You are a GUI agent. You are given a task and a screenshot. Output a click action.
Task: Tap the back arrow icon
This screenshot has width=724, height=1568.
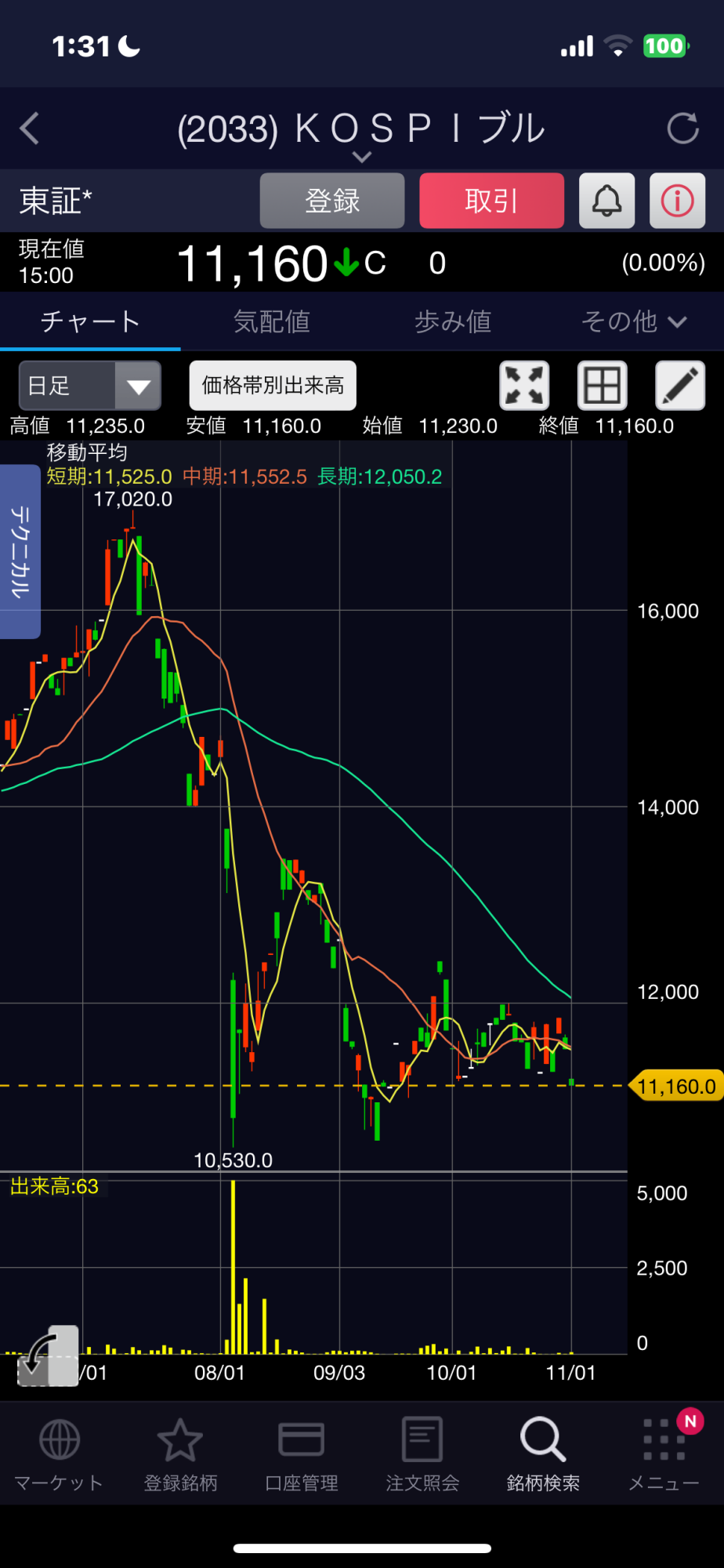pyautogui.click(x=30, y=129)
